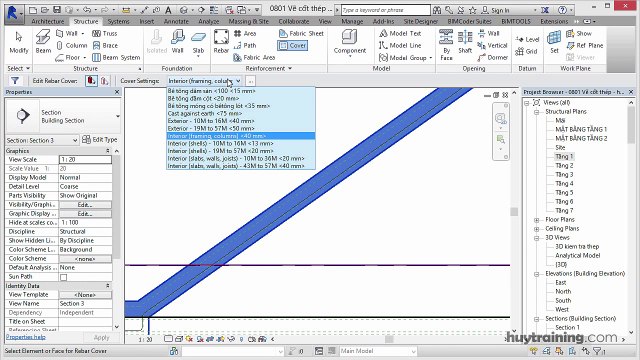640x360 pixels.
Task: Click the rebar Cover tool
Action: pyautogui.click(x=293, y=45)
